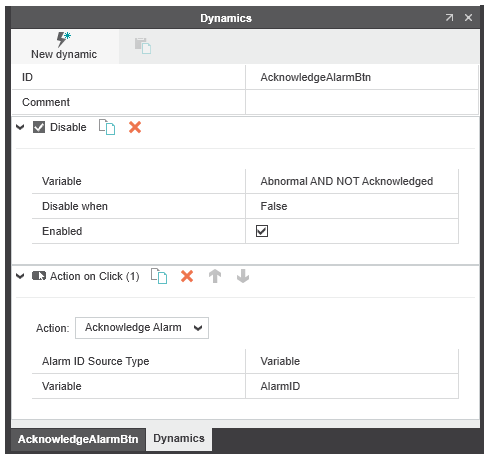Screen dimensions: 489x459
Task: Copy the Disable dynamic
Action: [x=107, y=127]
